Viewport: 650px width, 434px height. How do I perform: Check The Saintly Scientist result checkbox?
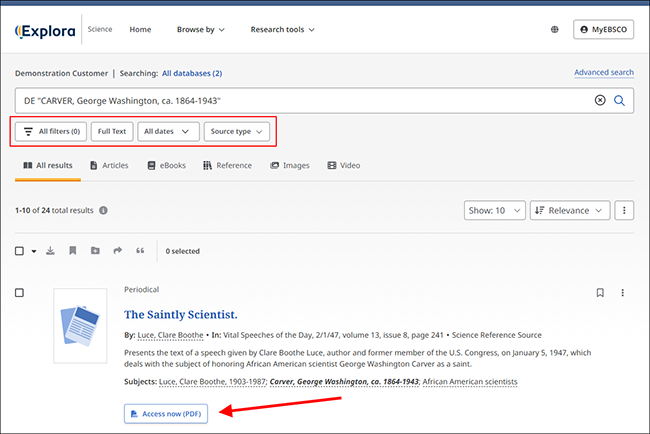pyautogui.click(x=19, y=293)
